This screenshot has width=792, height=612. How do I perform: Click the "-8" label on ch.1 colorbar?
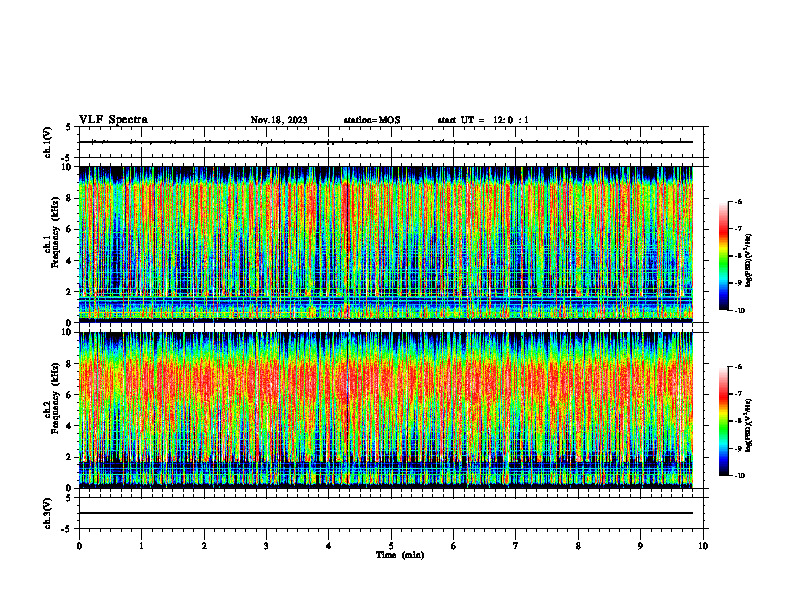tap(738, 256)
